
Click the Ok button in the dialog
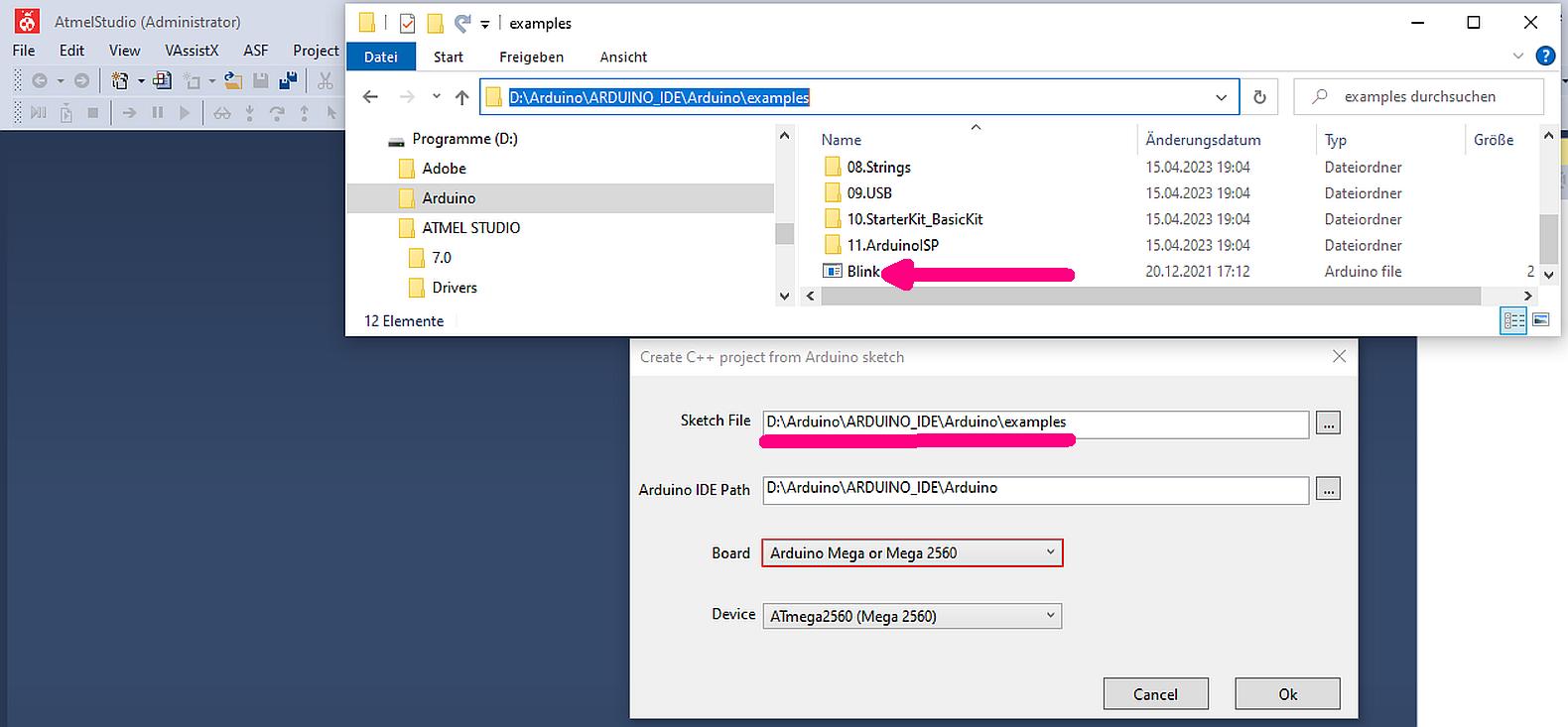point(1287,693)
